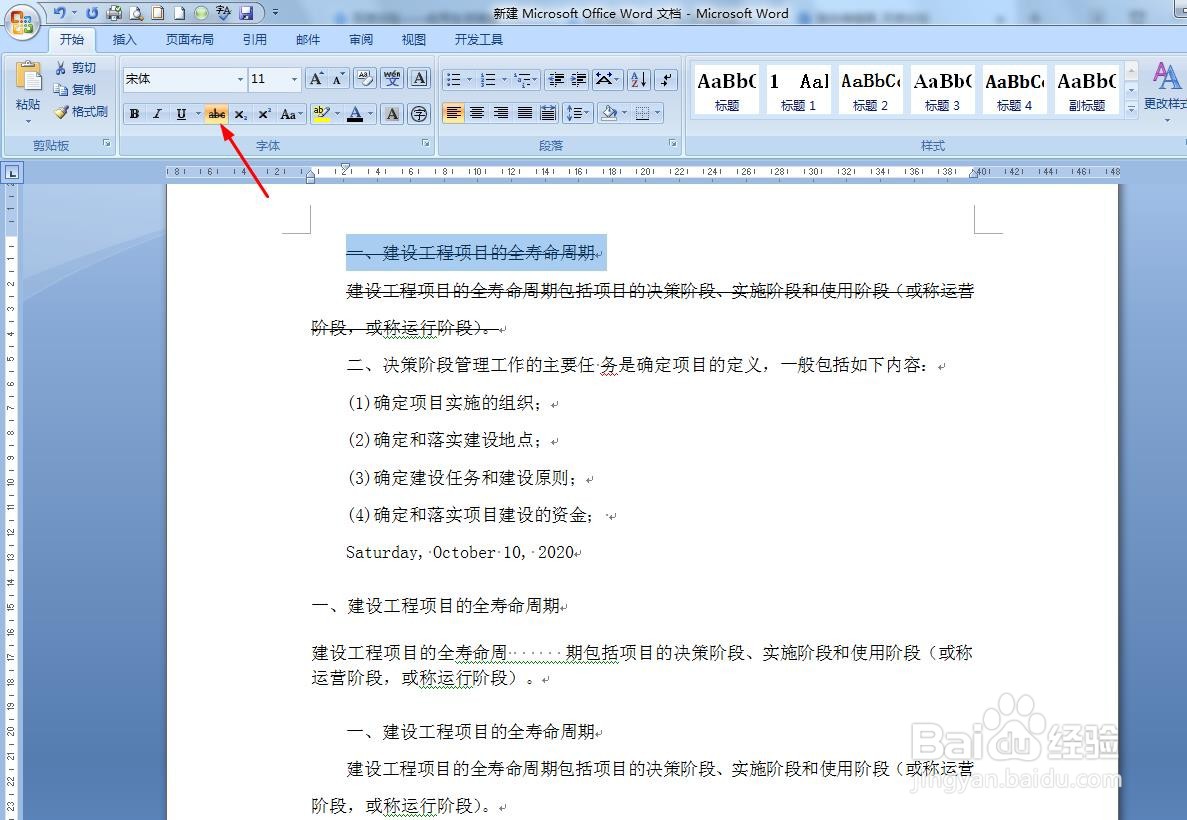Viewport: 1187px width, 820px height.
Task: Open the font color picker arrow
Action: (x=369, y=113)
